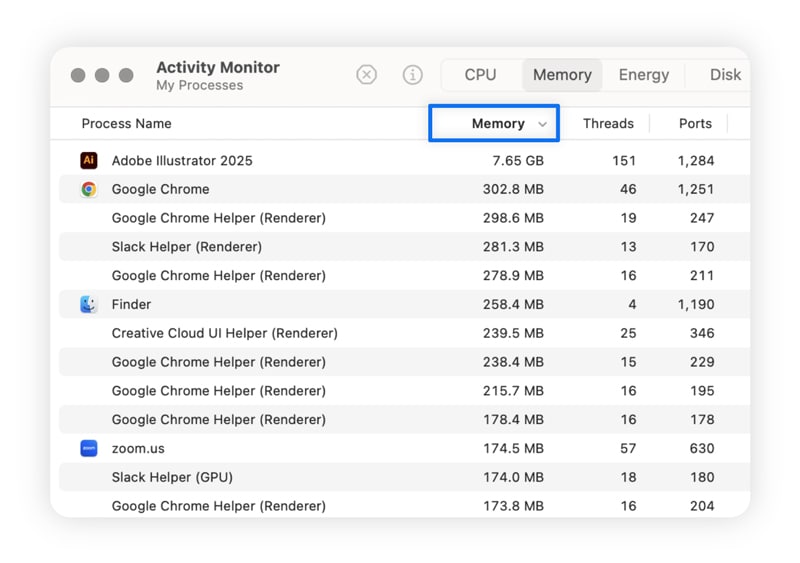
Task: Click Chrome Helper row using 298.6 MB
Action: 404,218
